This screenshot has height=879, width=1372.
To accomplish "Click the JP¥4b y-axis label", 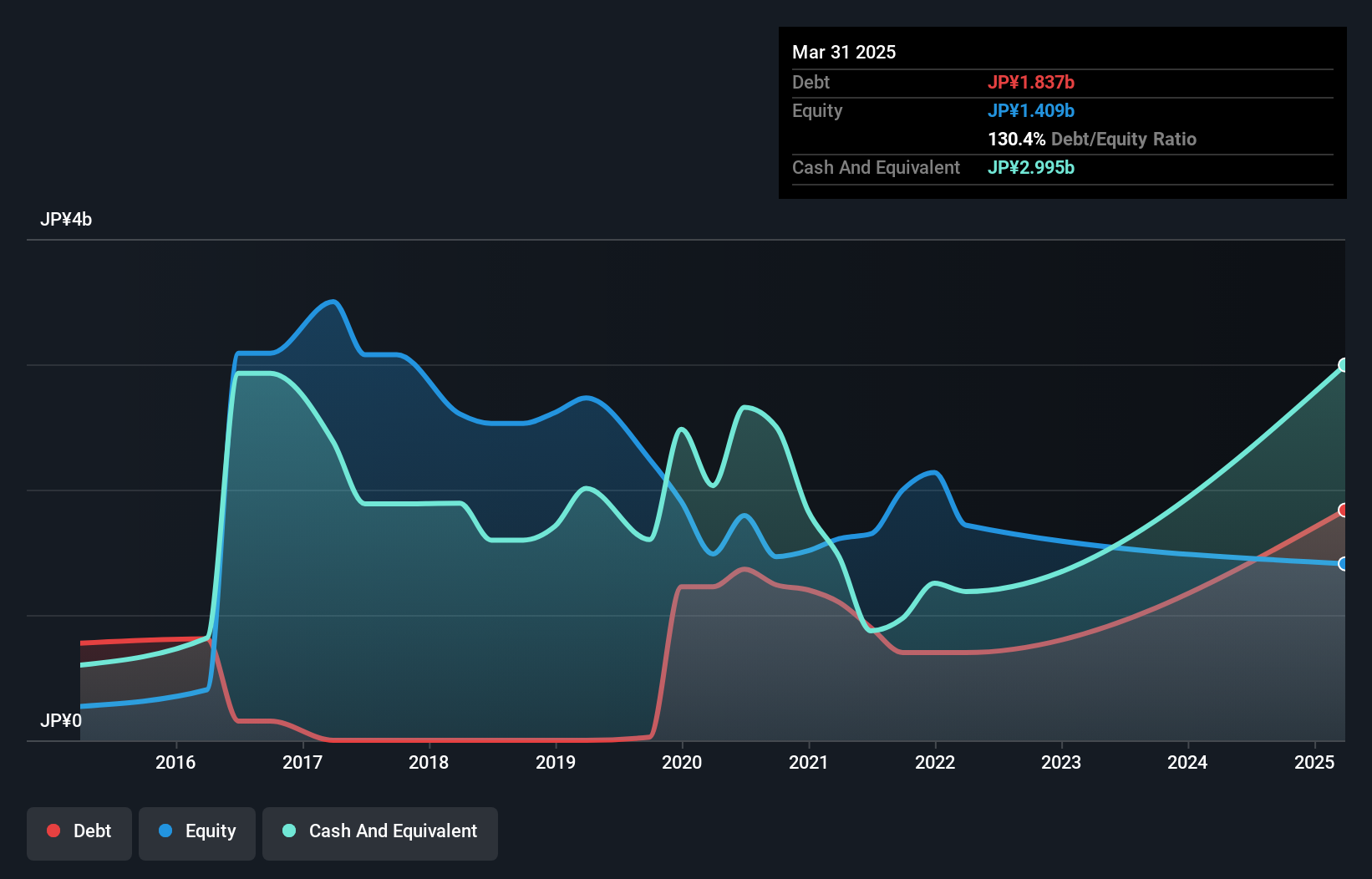I will coord(66,220).
